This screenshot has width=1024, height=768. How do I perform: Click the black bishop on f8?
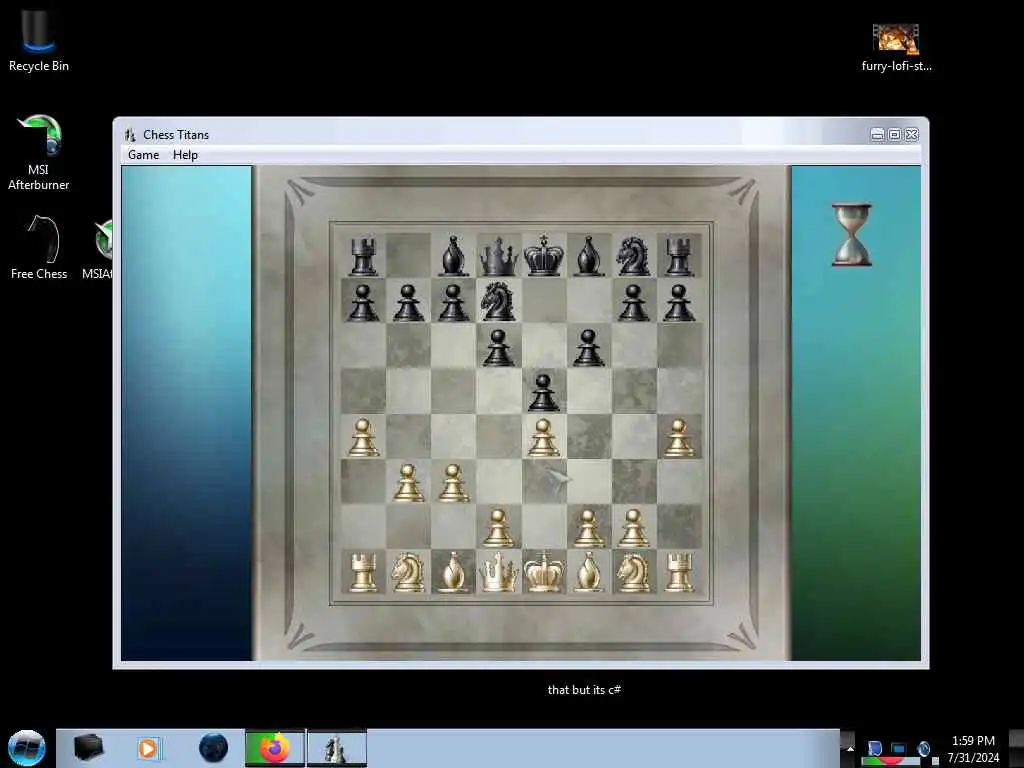588,257
